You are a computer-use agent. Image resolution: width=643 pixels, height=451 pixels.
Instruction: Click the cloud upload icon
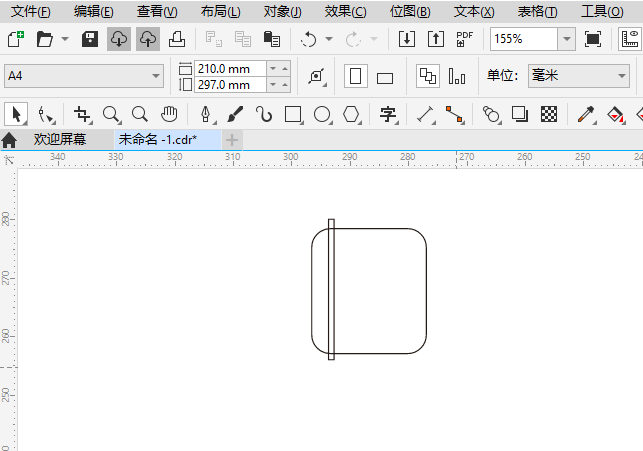click(x=148, y=39)
